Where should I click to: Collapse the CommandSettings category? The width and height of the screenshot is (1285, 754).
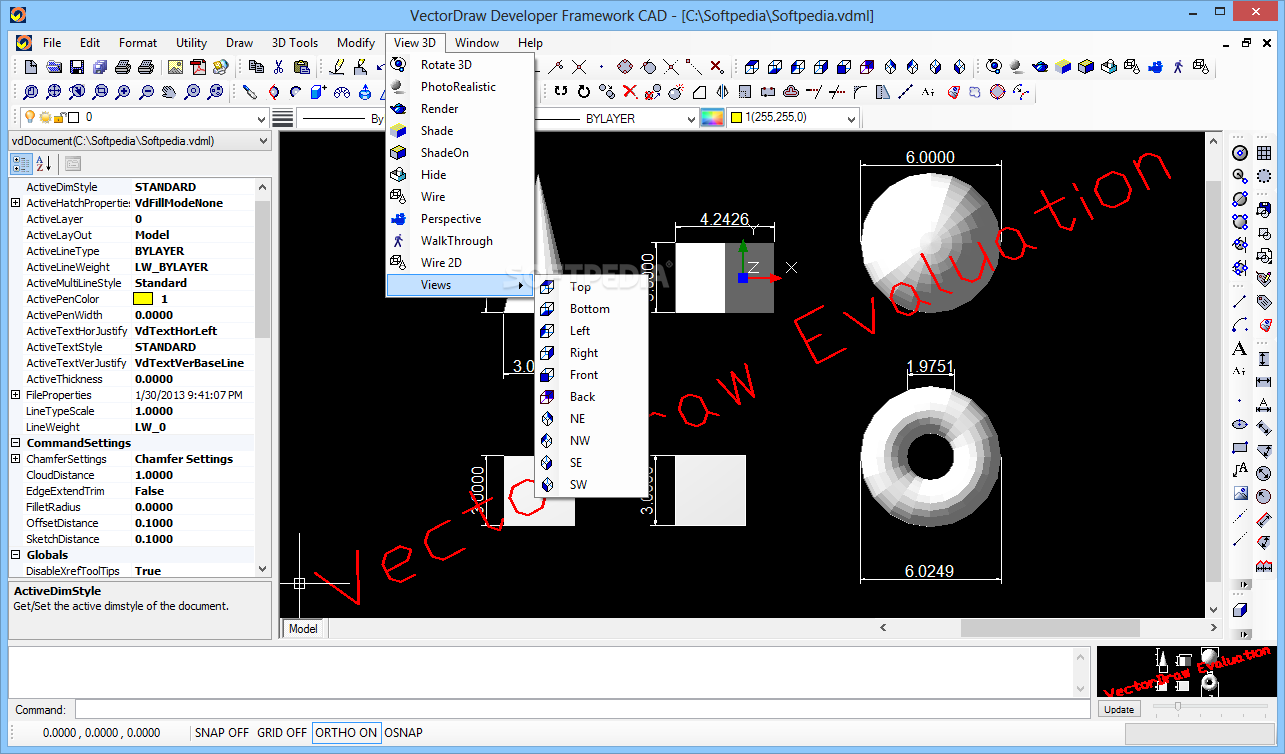click(15, 443)
